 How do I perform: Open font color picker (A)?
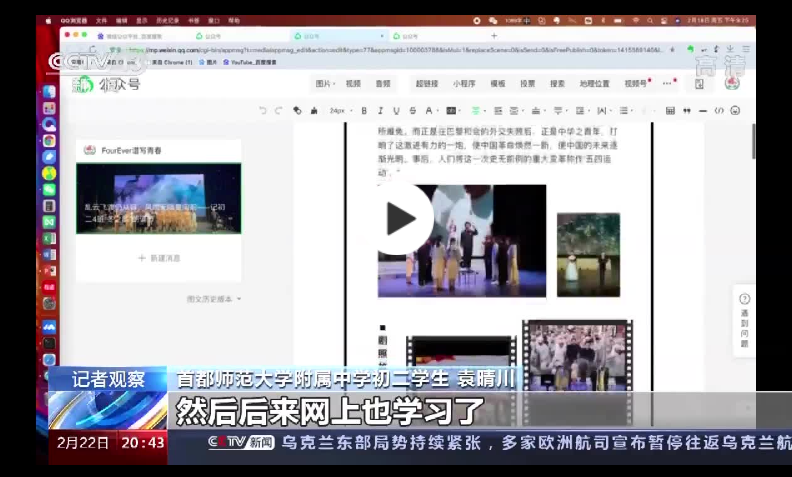[430, 111]
